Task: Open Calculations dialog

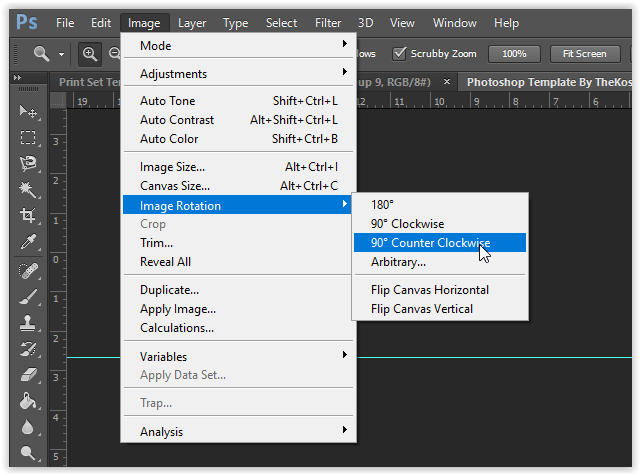Action: click(x=239, y=328)
